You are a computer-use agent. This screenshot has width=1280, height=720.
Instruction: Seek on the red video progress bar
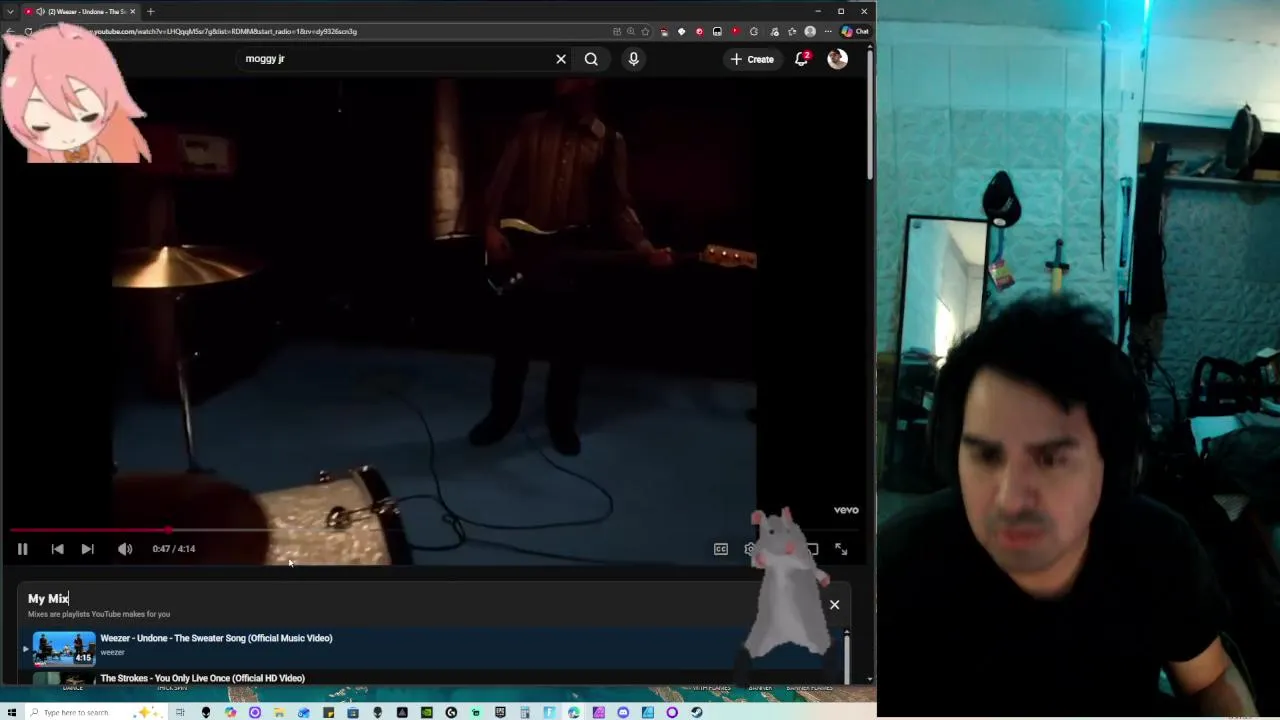[432, 530]
